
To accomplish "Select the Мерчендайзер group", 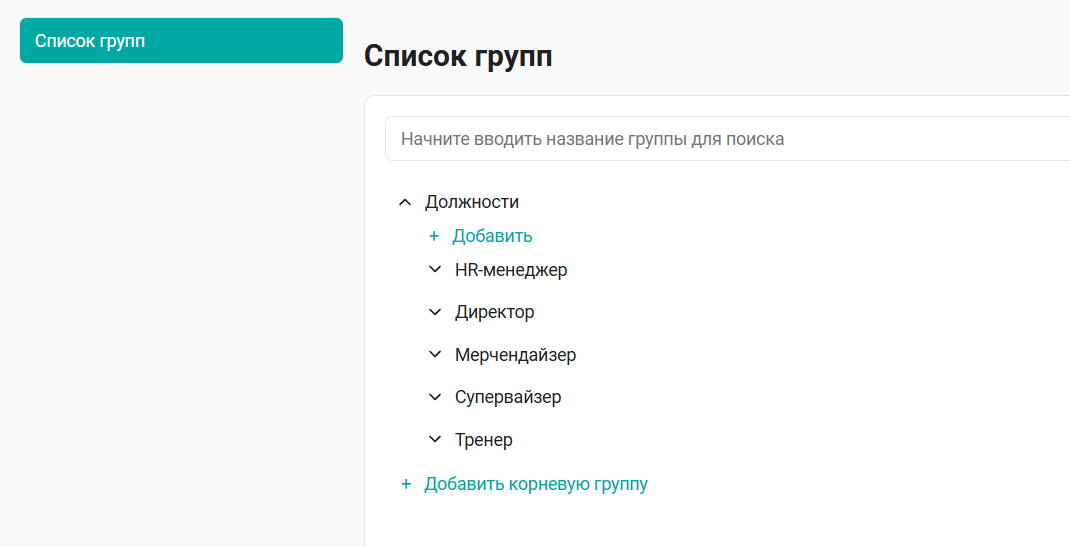I will (x=515, y=355).
